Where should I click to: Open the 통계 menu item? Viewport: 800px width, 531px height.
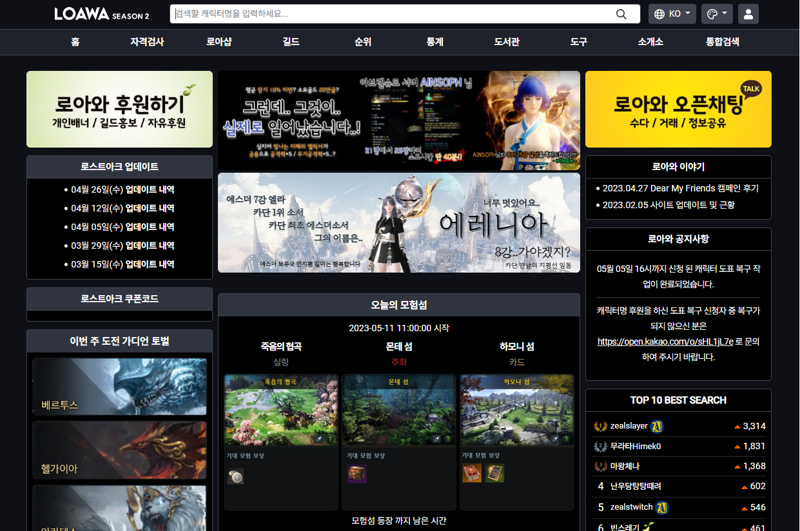435,42
